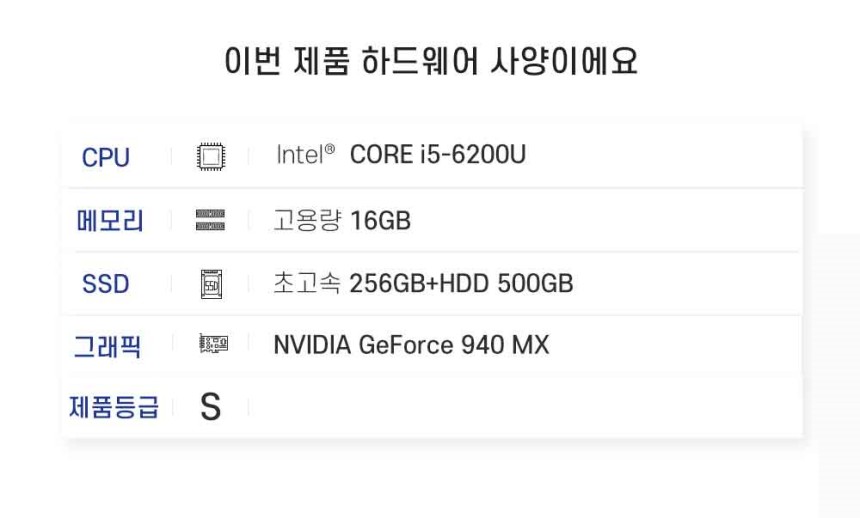
Task: Click the word Intel in CPU row
Action: click(x=300, y=155)
